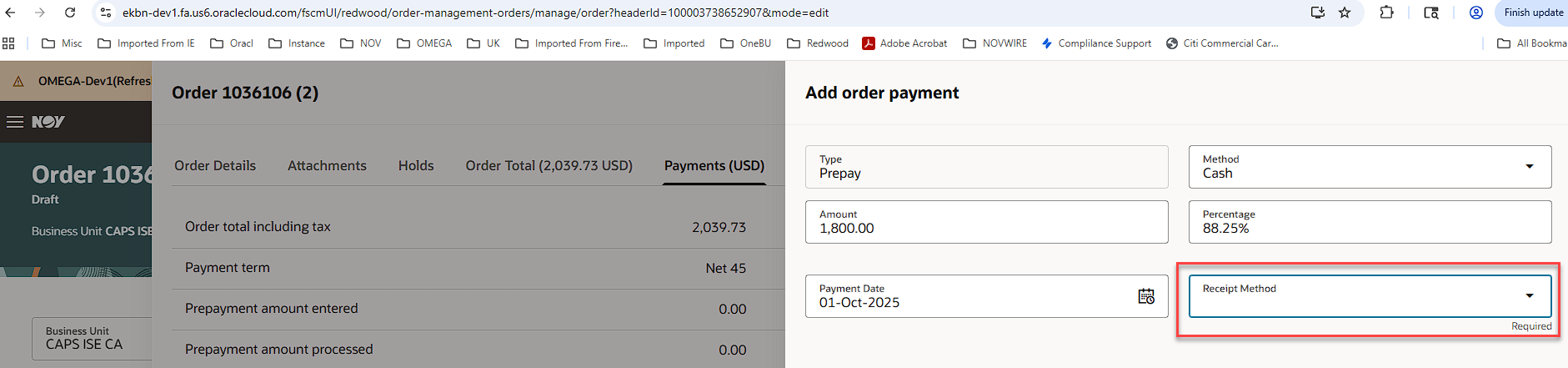
Task: Click the Draft status label
Action: (45, 199)
